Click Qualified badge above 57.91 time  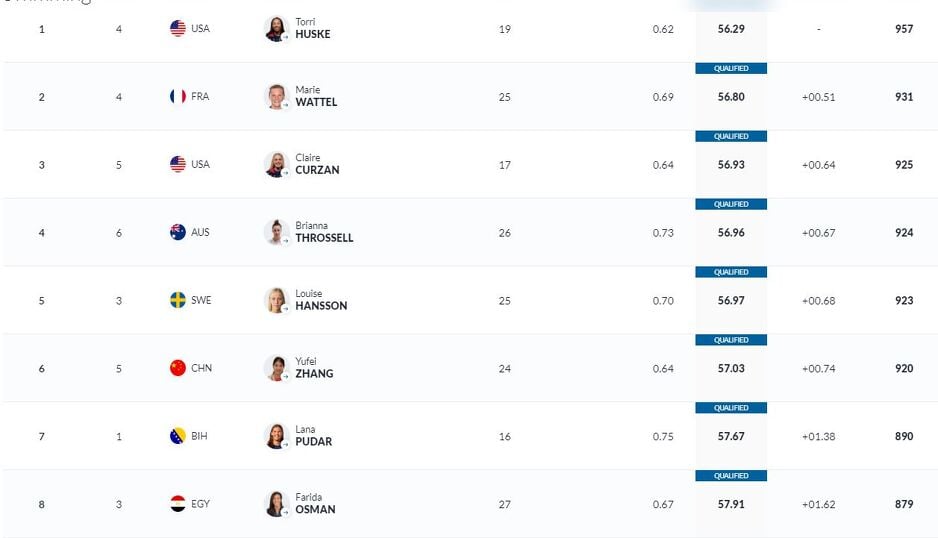731,476
